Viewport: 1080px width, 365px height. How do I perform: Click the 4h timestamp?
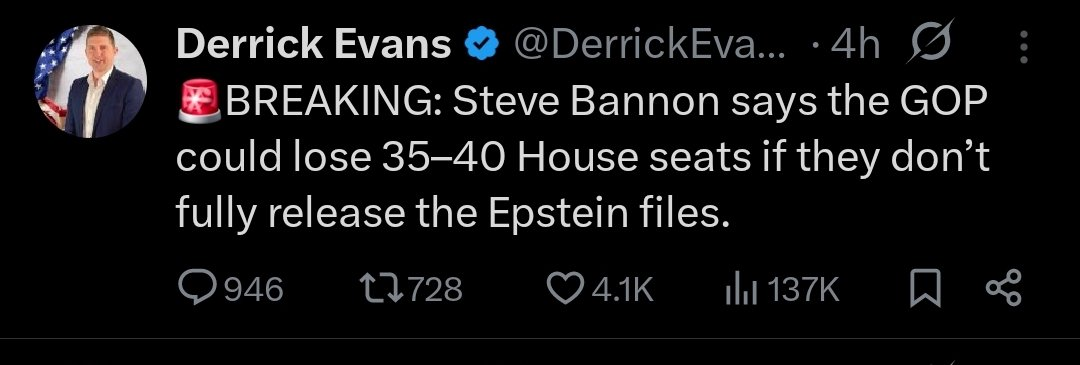pyautogui.click(x=855, y=45)
